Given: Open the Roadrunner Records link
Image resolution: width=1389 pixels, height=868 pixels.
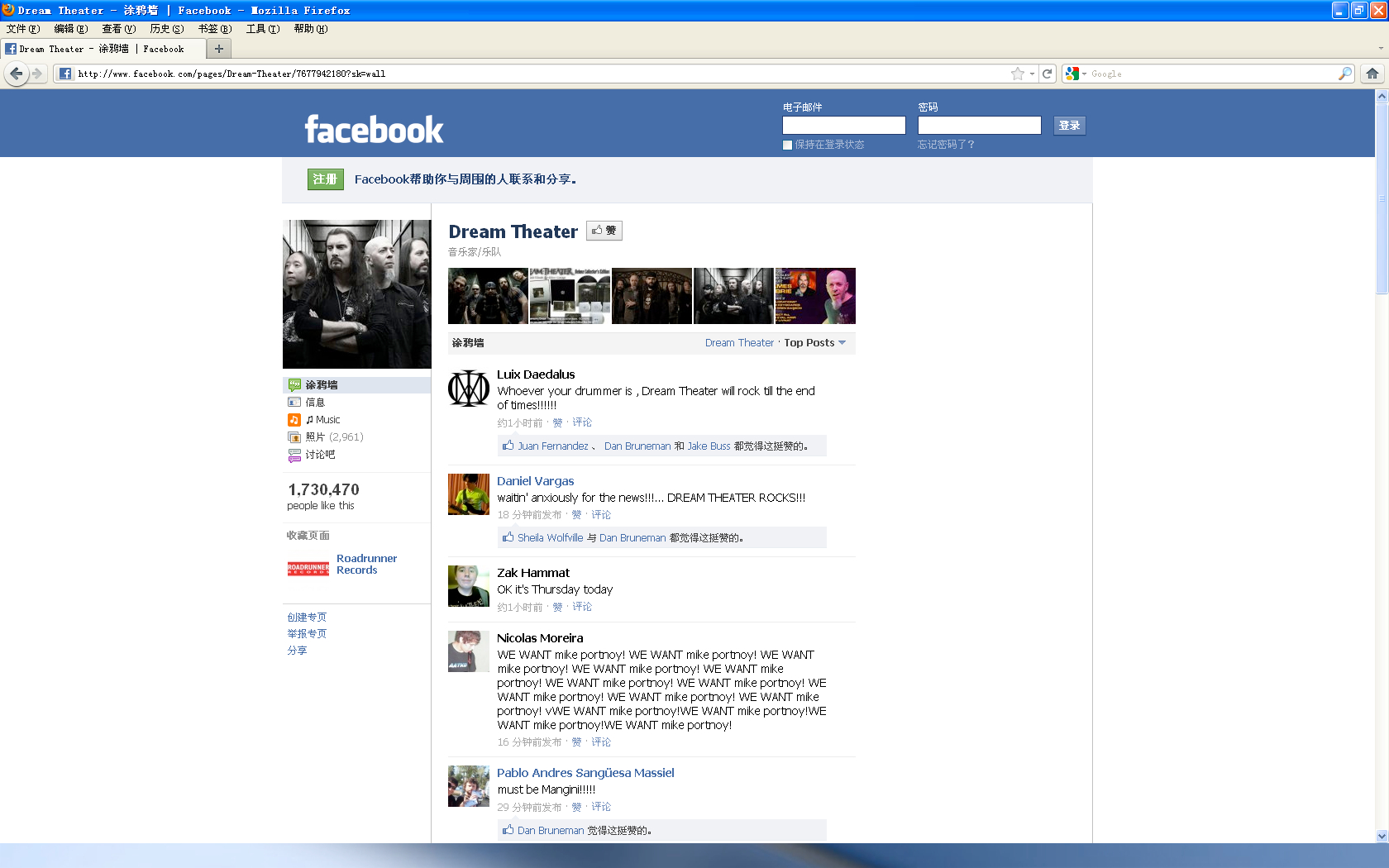Looking at the screenshot, I should 366,565.
